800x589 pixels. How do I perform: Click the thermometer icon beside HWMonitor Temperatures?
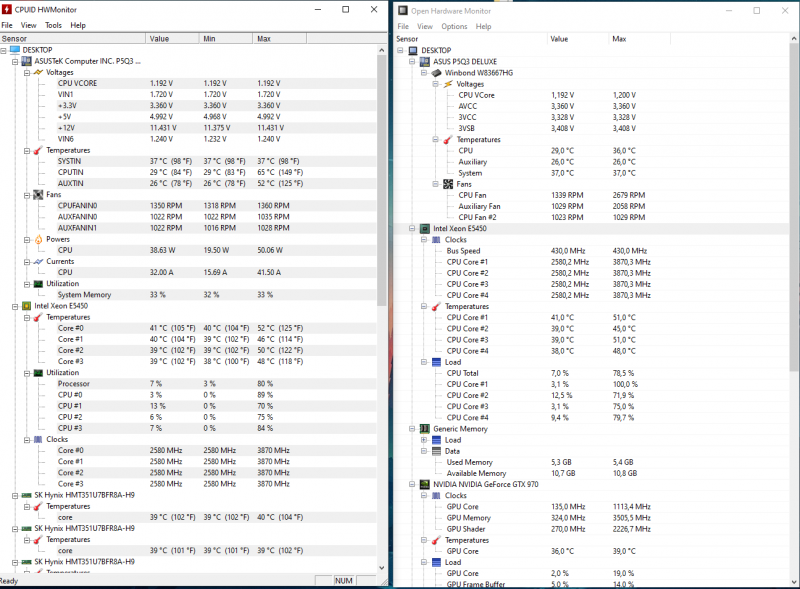[x=38, y=150]
